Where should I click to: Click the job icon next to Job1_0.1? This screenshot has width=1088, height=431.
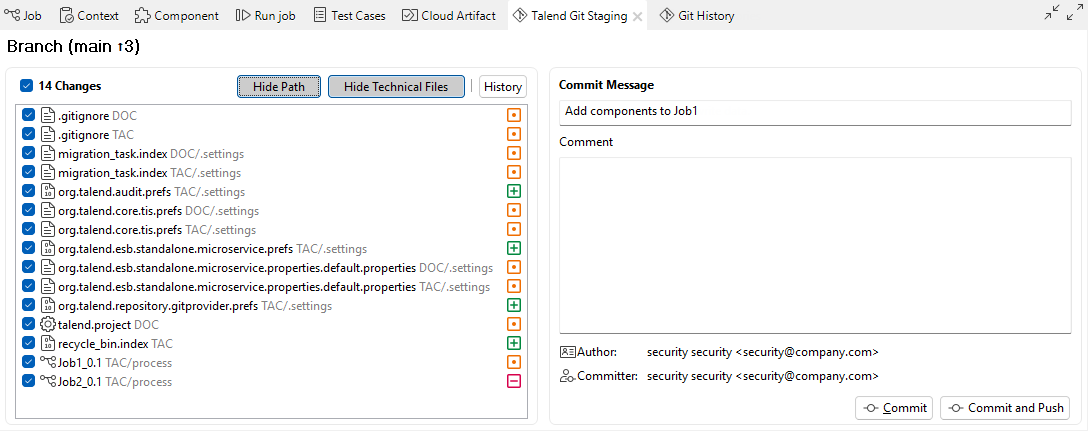47,362
